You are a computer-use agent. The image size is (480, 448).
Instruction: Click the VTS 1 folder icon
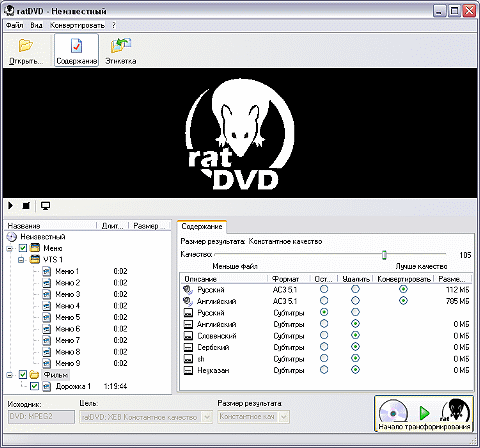click(35, 259)
